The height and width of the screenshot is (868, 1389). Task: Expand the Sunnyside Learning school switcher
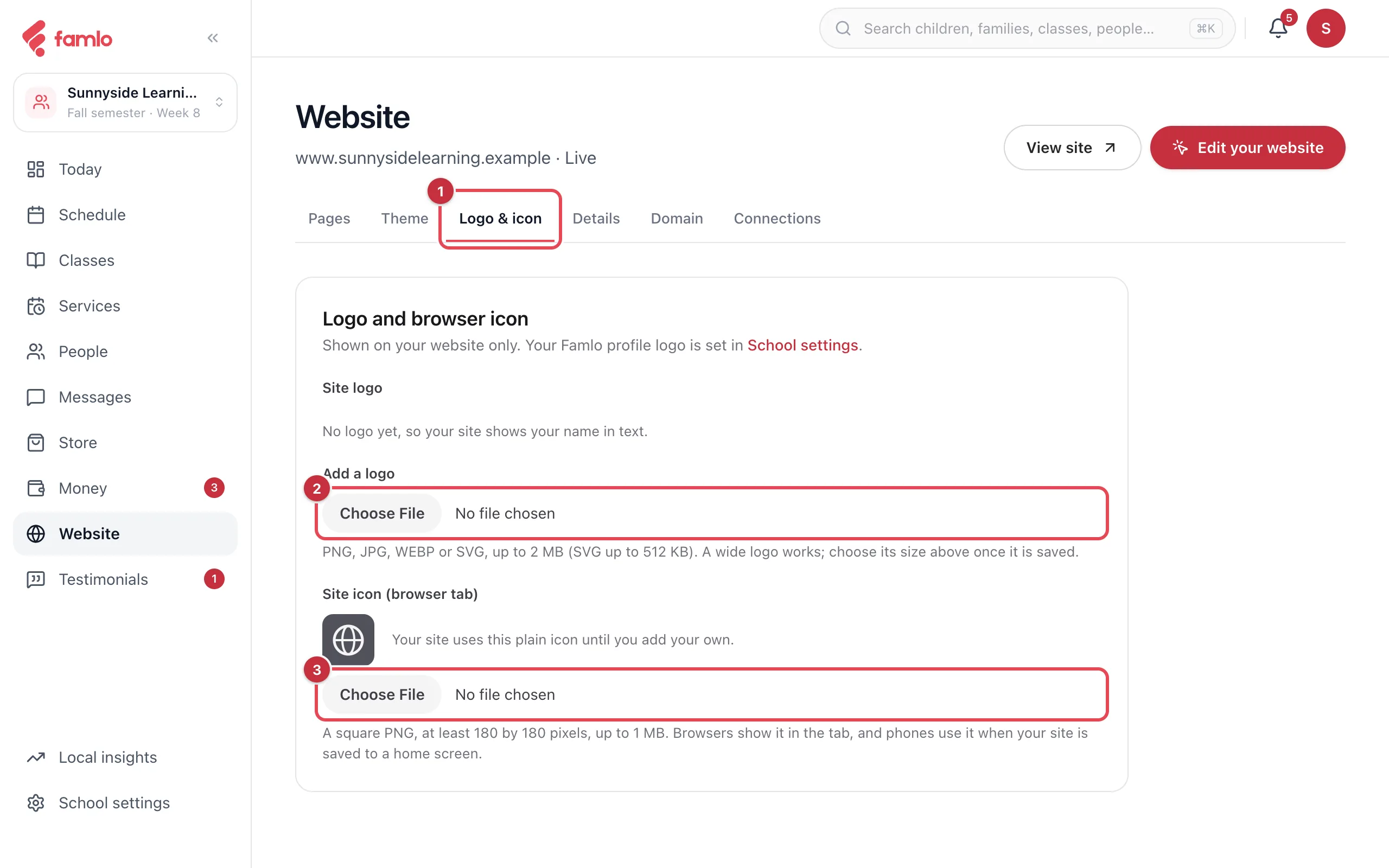(125, 102)
